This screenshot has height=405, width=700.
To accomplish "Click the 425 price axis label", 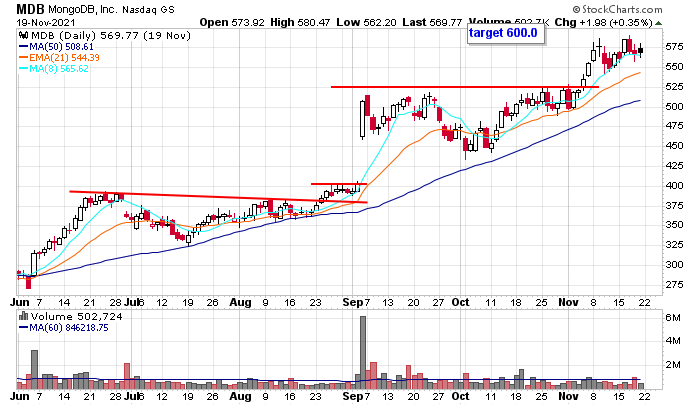I will click(674, 166).
